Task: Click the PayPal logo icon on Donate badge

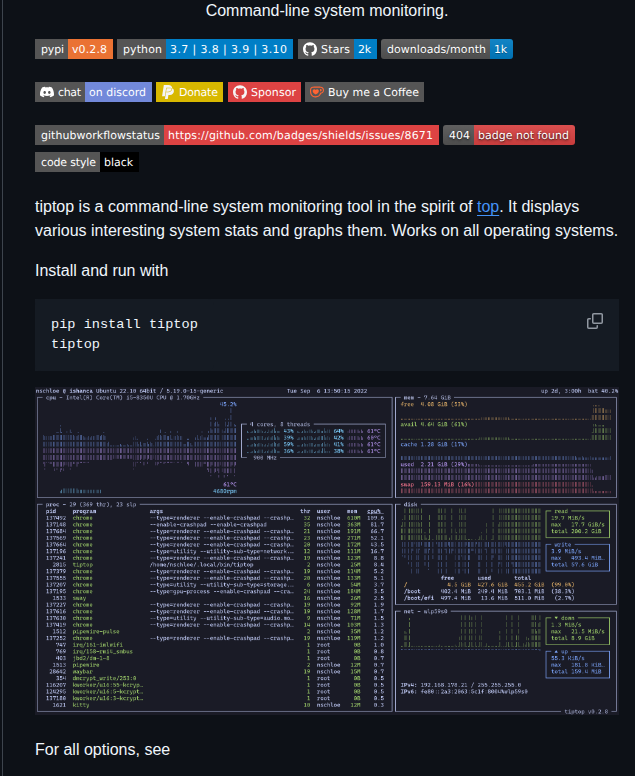Action: click(x=168, y=92)
